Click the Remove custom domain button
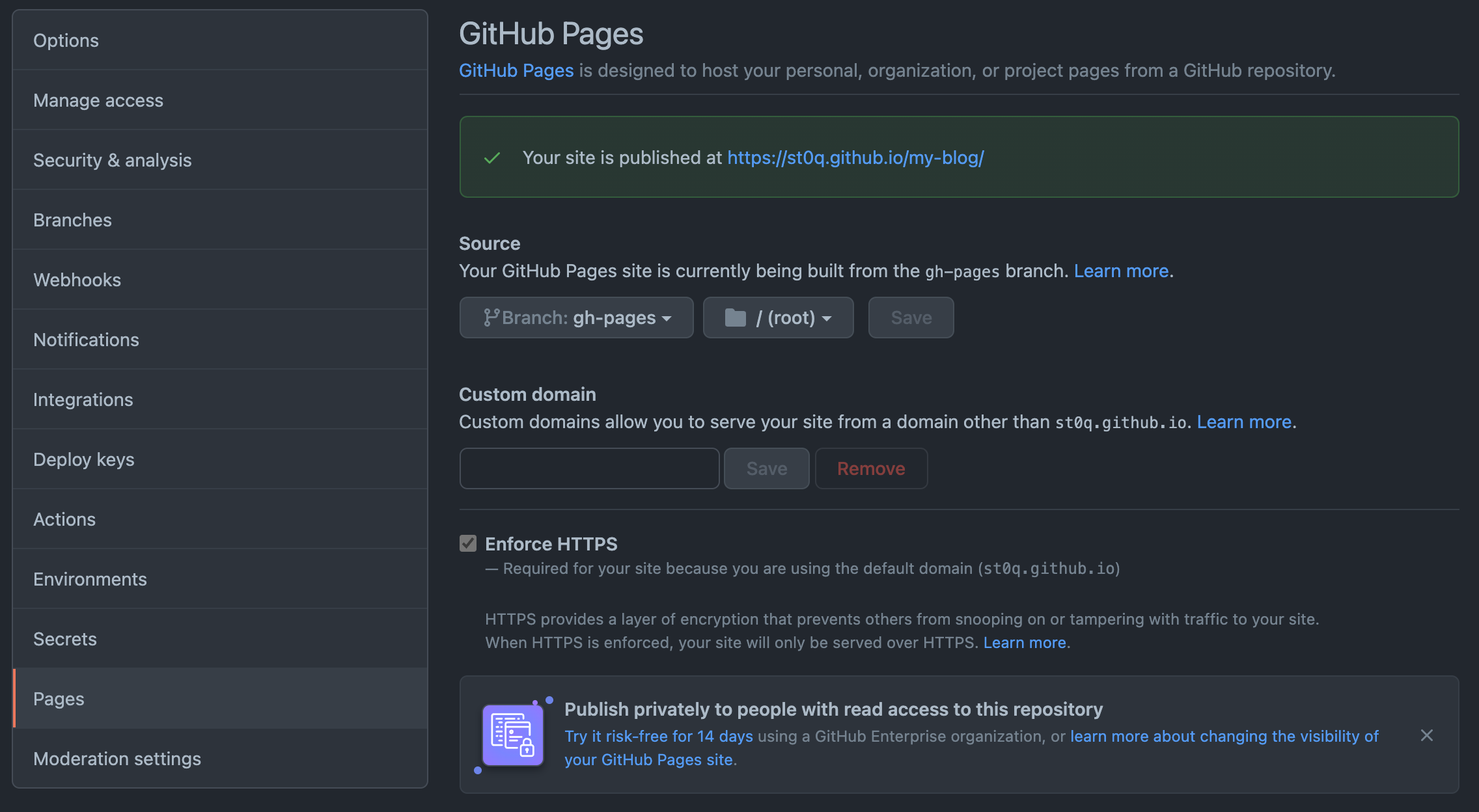The image size is (1479, 812). [871, 468]
